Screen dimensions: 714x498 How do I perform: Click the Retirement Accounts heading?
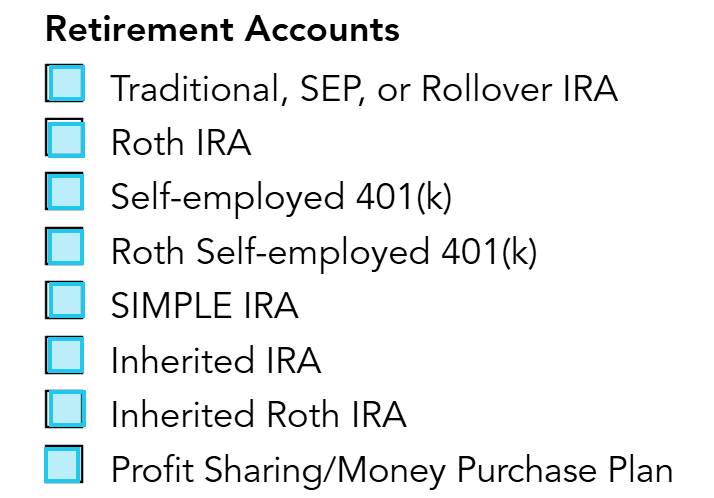coord(222,30)
